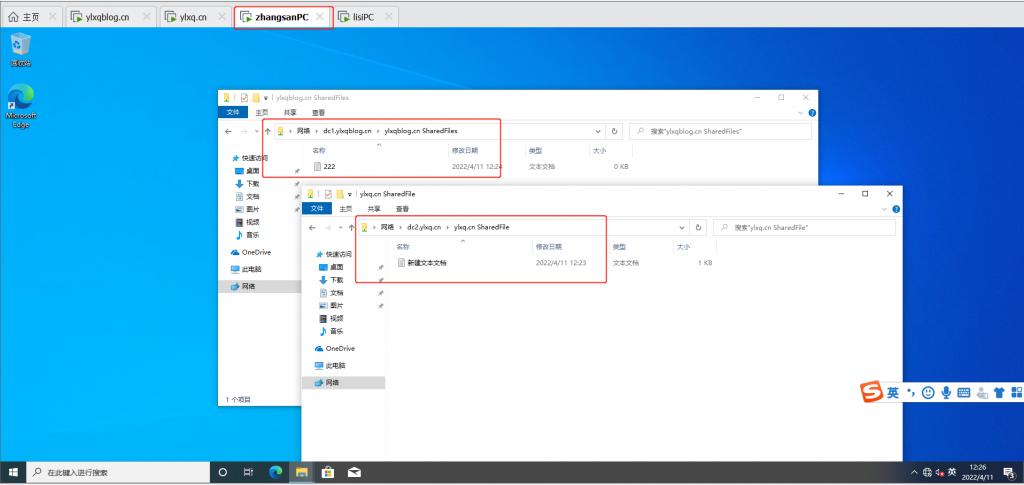Open 文件 menu in ylxq.cn SharedFile window
The height and width of the screenshot is (485, 1024).
(317, 209)
